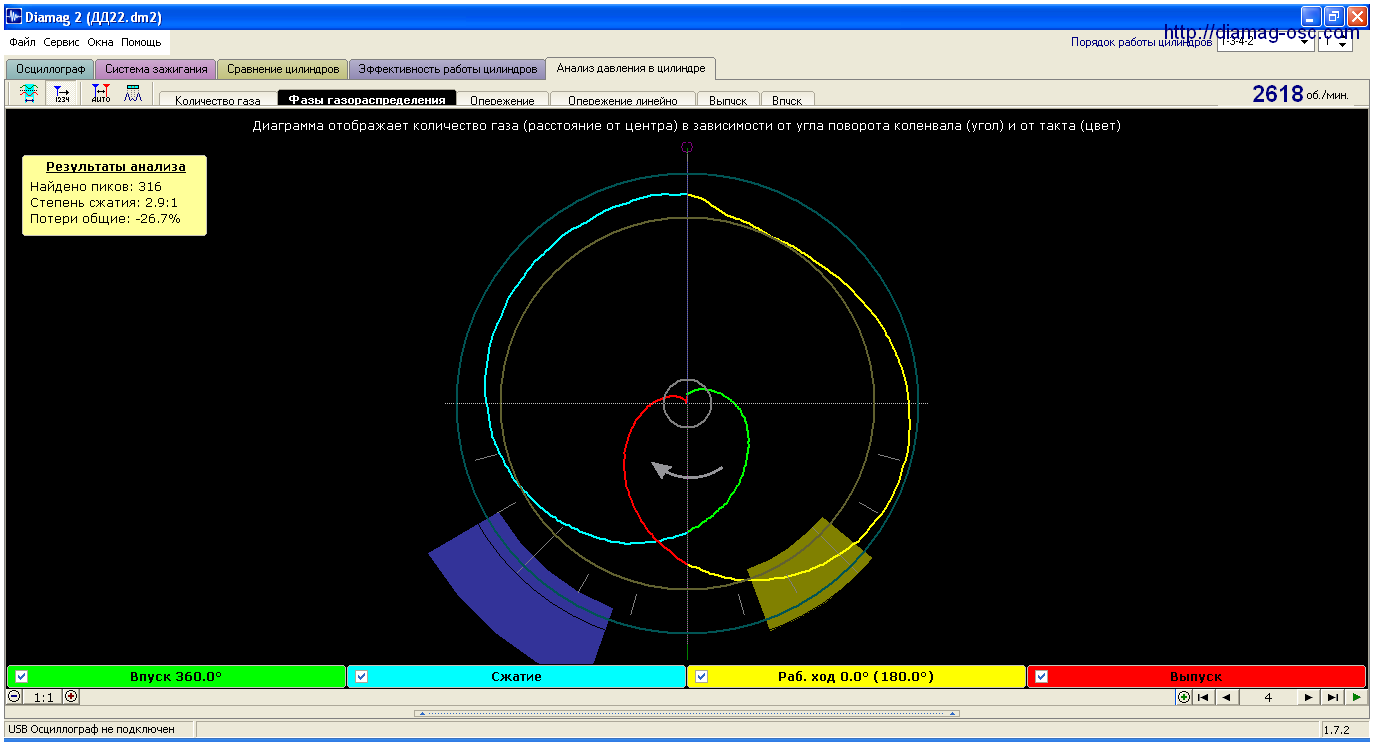
Task: Open the Эффективность работы цилиндров tab
Action: [x=447, y=69]
